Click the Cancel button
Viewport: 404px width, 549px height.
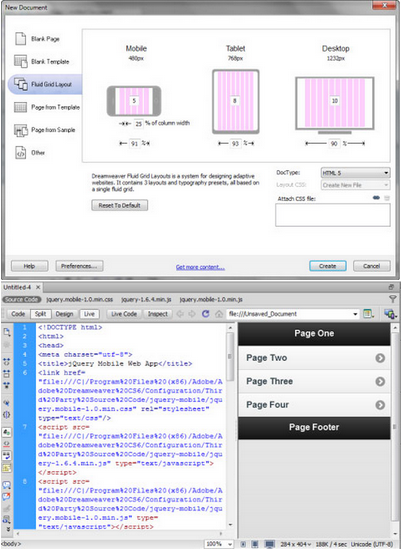(x=371, y=266)
